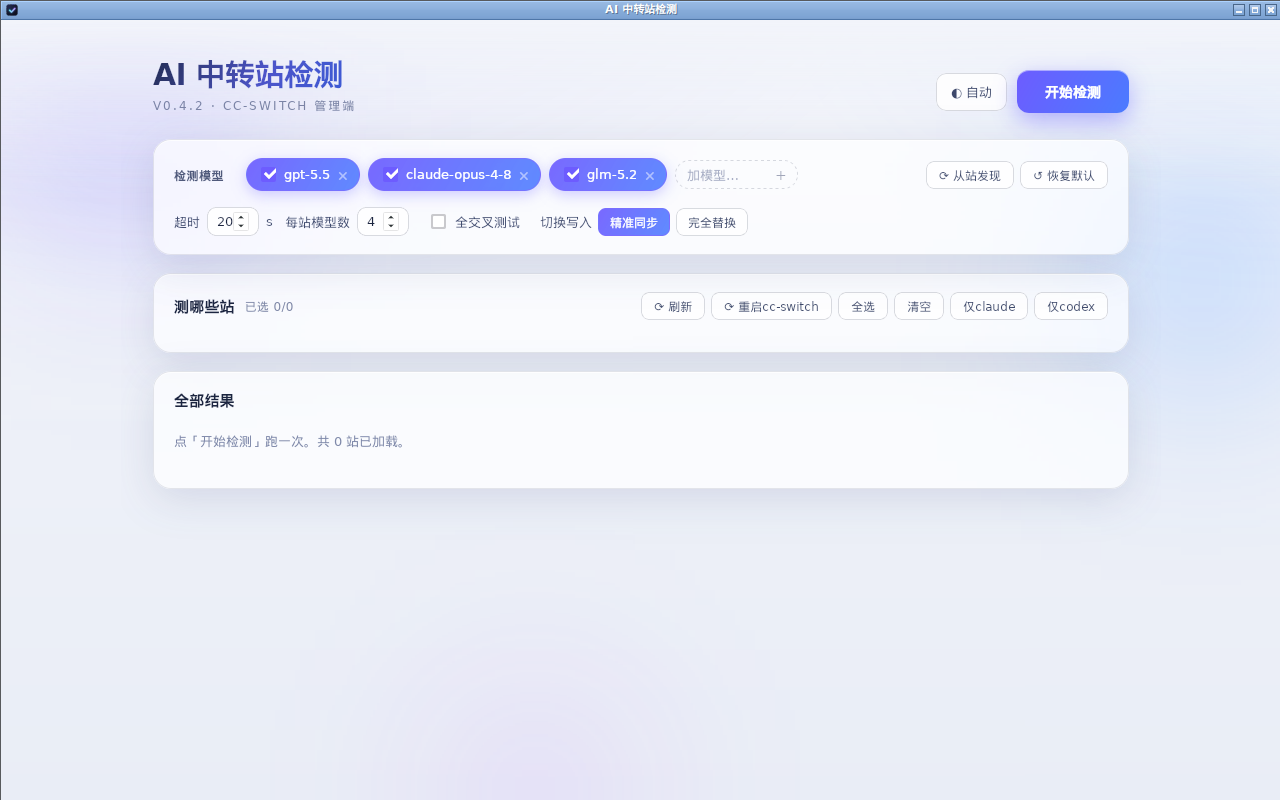Click the 测哪些站 section heading

[x=204, y=306]
